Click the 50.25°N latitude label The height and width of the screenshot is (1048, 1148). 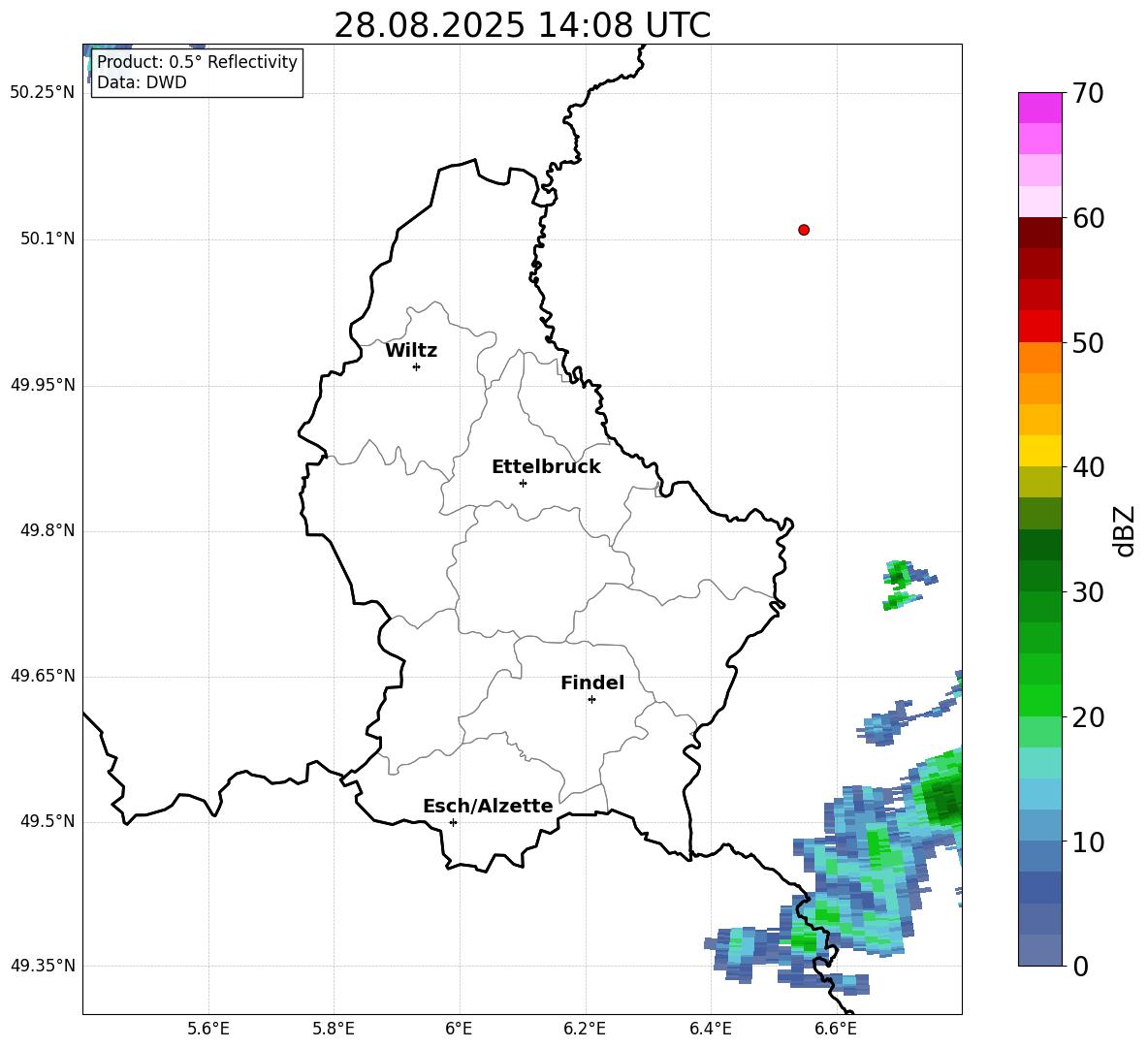tap(43, 93)
